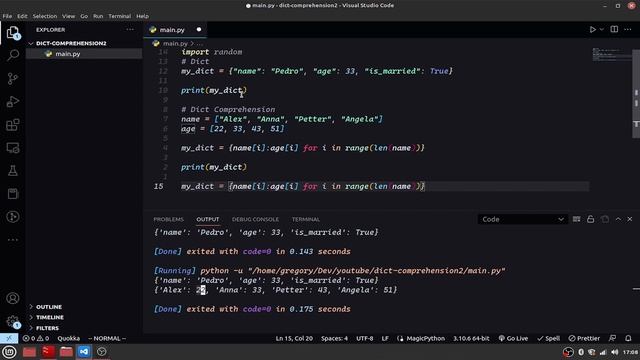Close the bottom panel
The height and width of the screenshot is (360, 640).
coord(630,219)
